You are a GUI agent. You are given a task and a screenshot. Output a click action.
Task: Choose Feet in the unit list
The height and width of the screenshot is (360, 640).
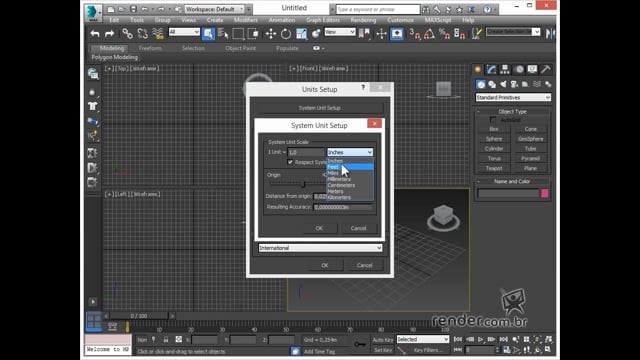350,167
